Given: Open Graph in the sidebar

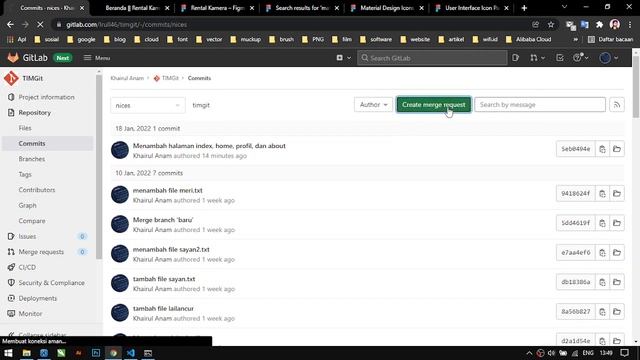Looking at the screenshot, I should [x=27, y=206].
